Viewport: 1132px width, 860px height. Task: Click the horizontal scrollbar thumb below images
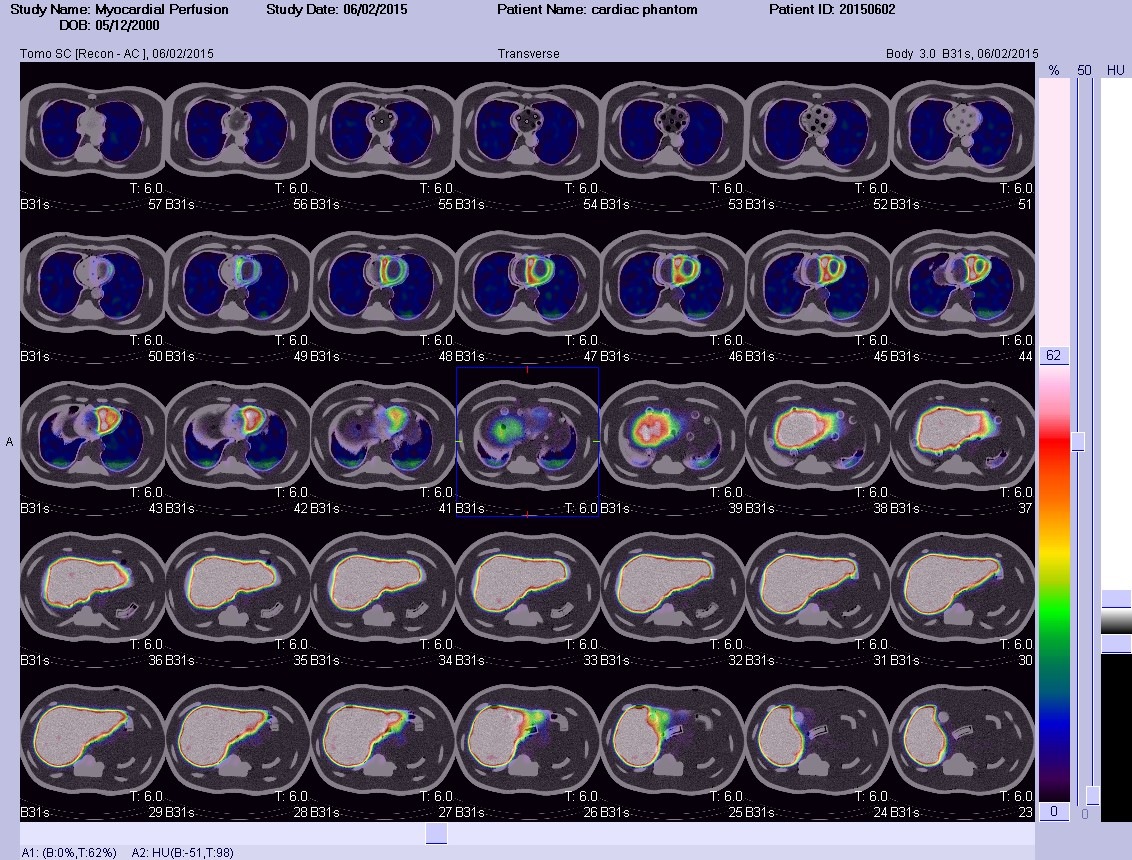pyautogui.click(x=436, y=833)
